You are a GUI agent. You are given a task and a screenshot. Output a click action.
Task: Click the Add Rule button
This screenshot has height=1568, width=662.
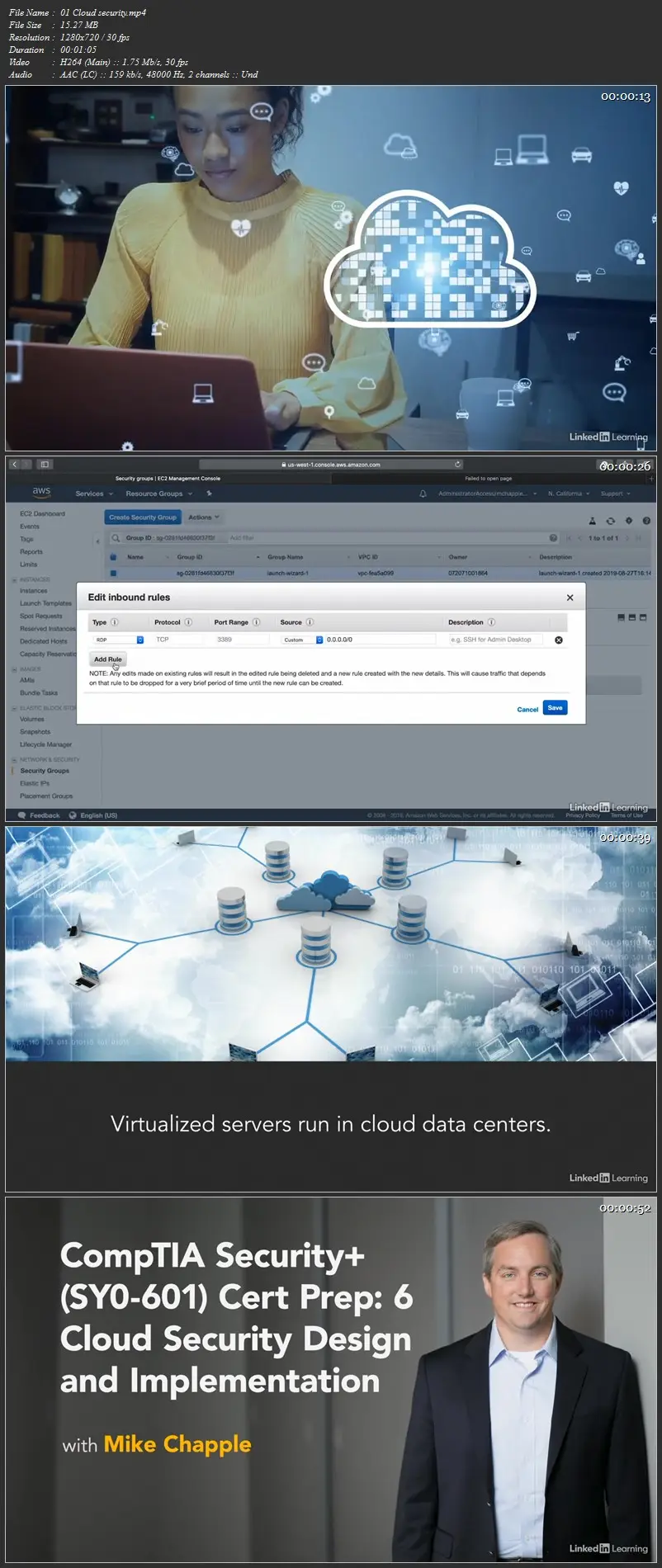[x=107, y=659]
